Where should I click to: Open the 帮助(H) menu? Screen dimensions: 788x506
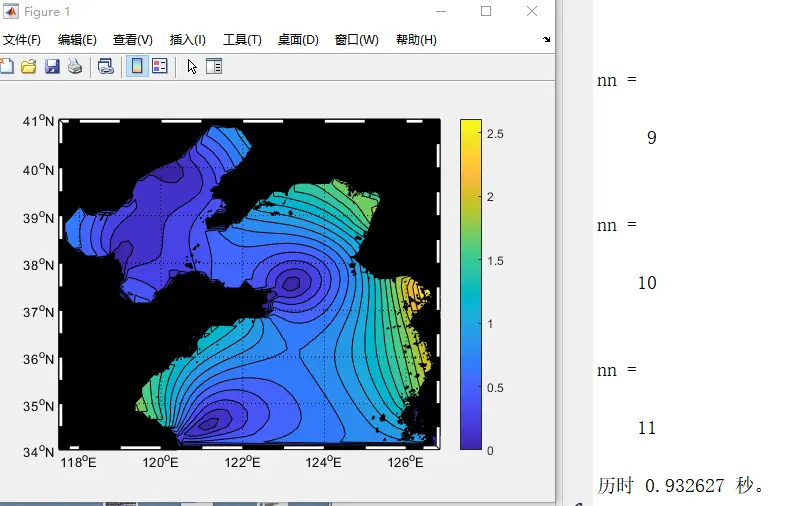click(416, 40)
